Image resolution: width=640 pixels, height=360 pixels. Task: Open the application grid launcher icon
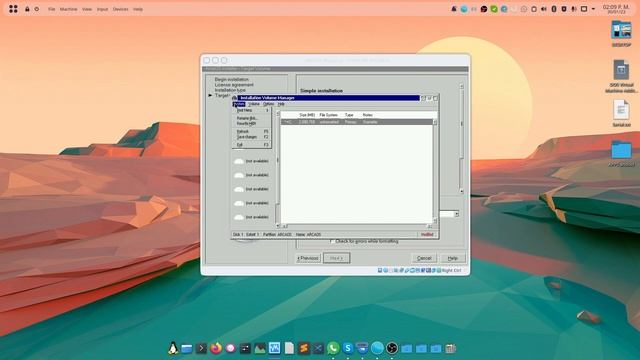(x=13, y=9)
